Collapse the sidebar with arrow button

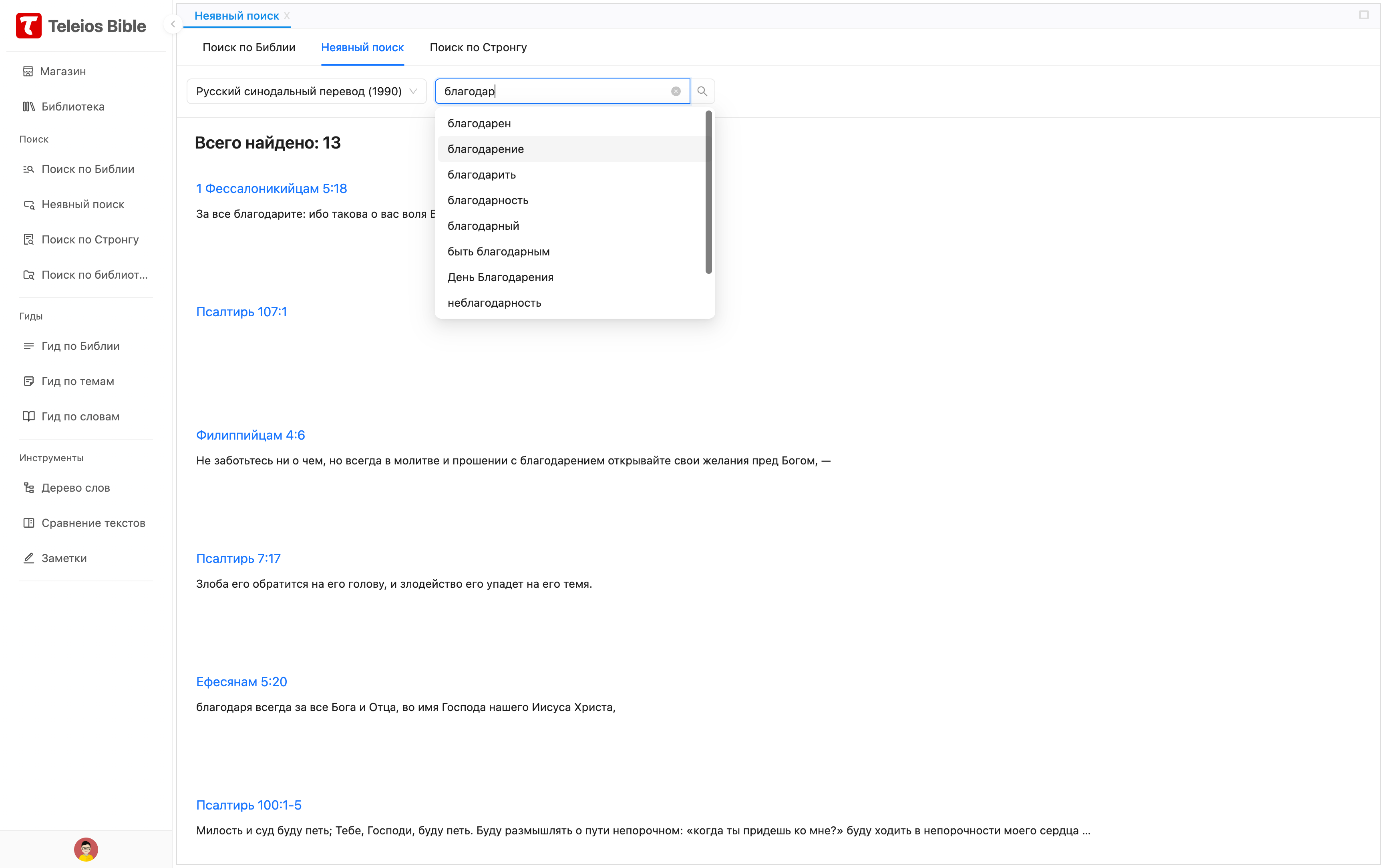click(x=173, y=24)
